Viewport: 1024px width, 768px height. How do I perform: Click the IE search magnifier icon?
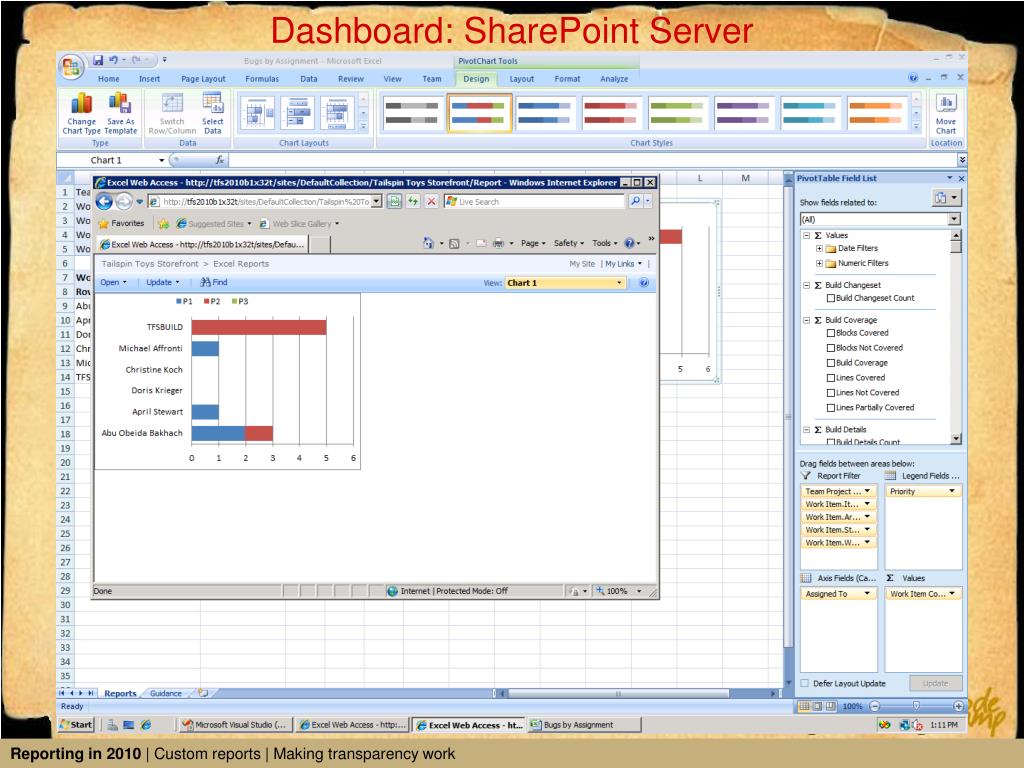[x=635, y=201]
